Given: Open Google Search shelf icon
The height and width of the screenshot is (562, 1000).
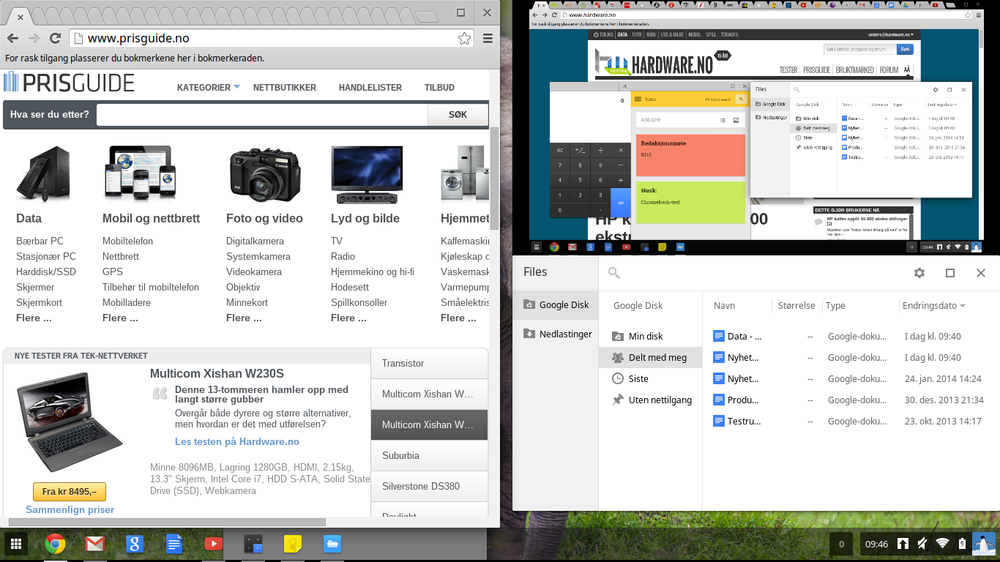Looking at the screenshot, I should [x=135, y=544].
